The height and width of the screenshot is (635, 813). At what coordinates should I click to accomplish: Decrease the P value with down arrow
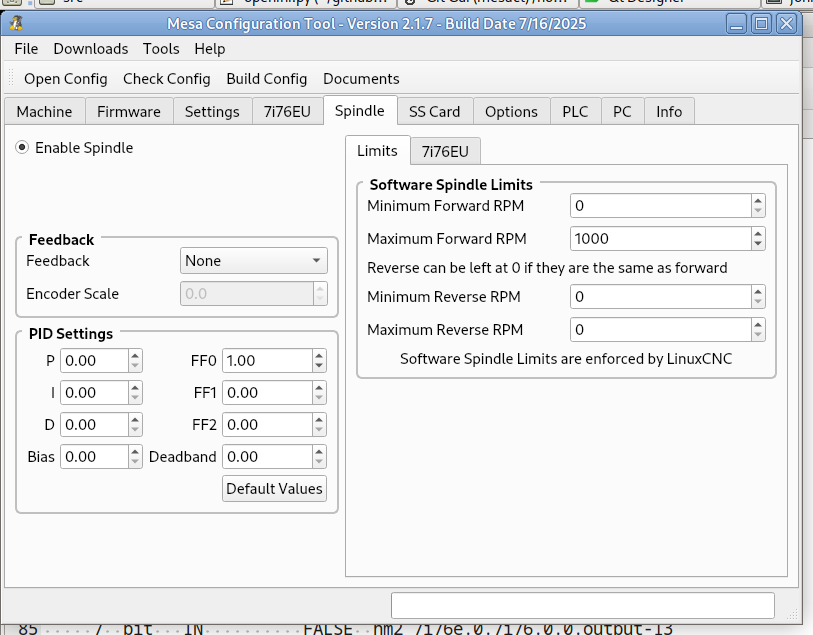coord(135,366)
